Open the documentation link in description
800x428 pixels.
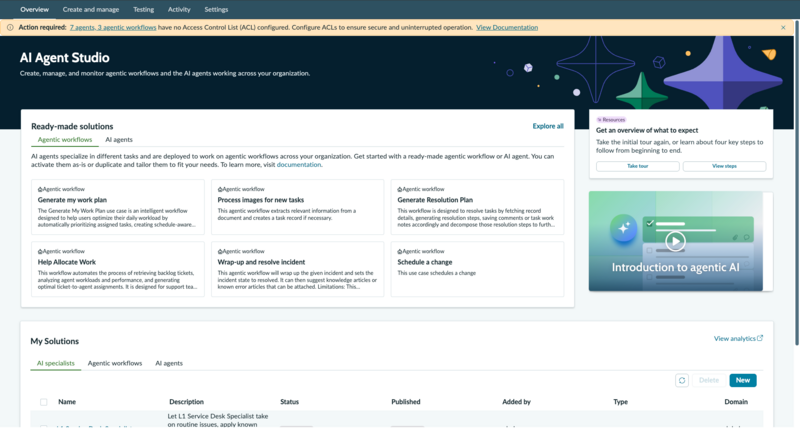299,165
